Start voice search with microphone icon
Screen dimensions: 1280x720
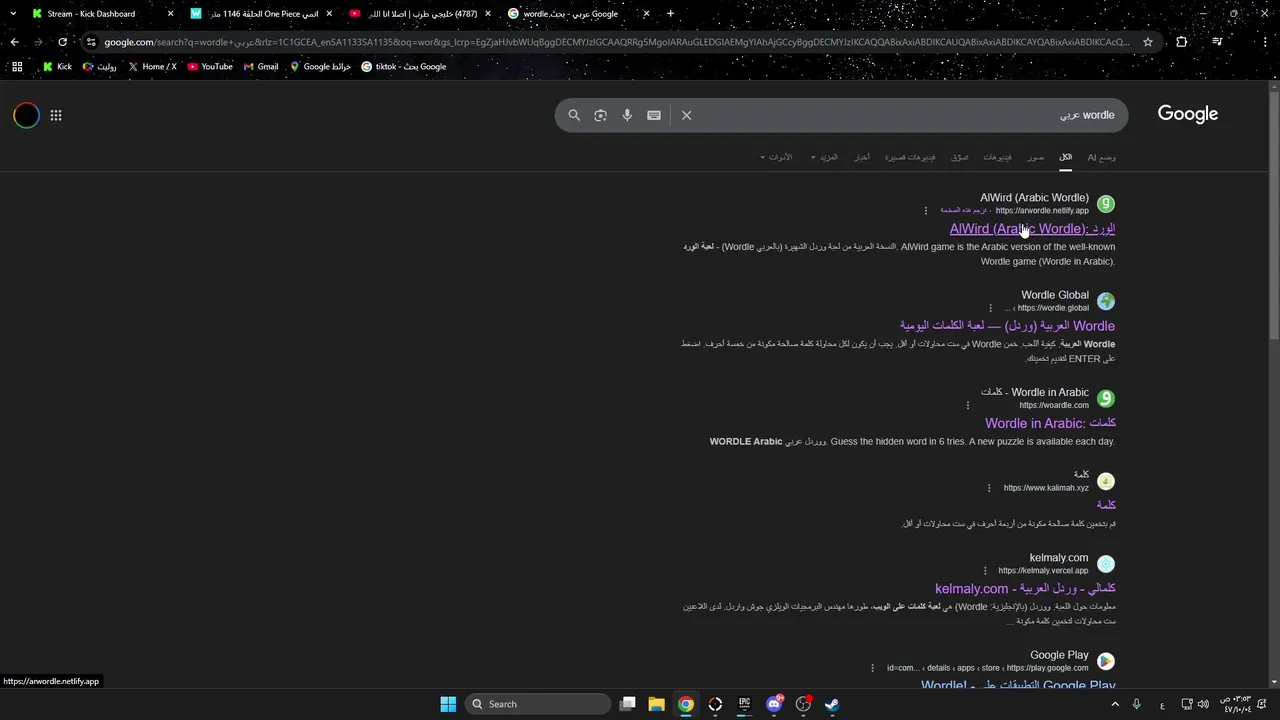pos(627,115)
